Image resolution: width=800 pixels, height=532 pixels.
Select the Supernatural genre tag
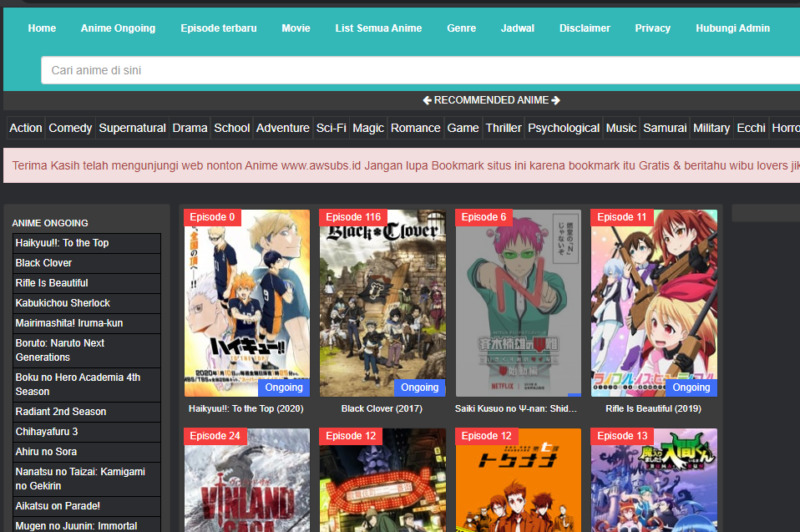pyautogui.click(x=132, y=128)
